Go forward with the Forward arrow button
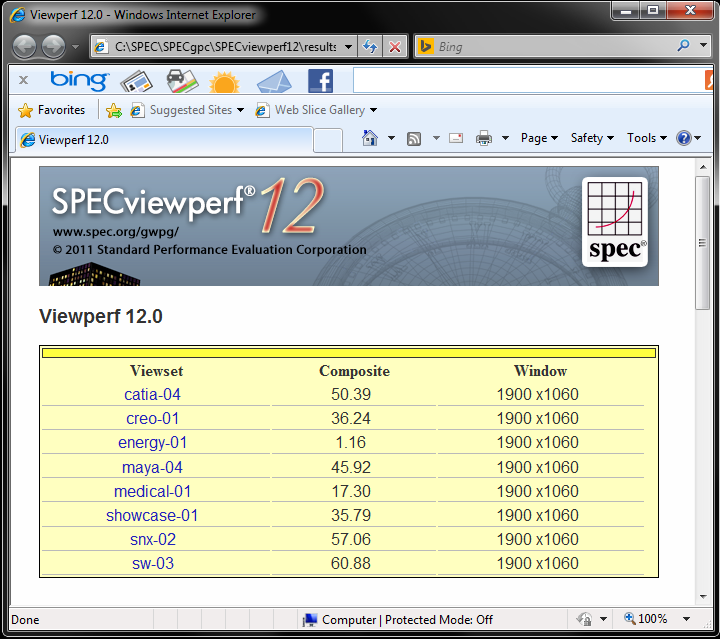The width and height of the screenshot is (720, 639). click(54, 46)
